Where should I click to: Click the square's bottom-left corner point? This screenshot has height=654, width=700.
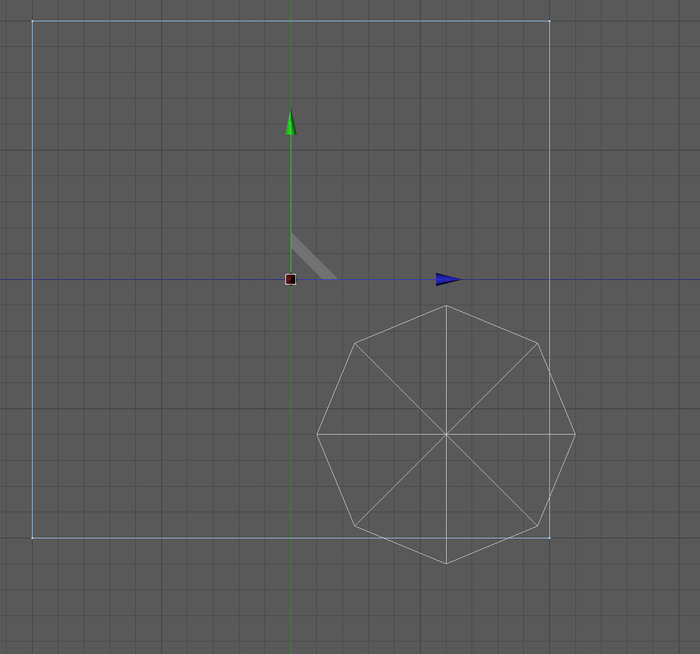pyautogui.click(x=33, y=537)
